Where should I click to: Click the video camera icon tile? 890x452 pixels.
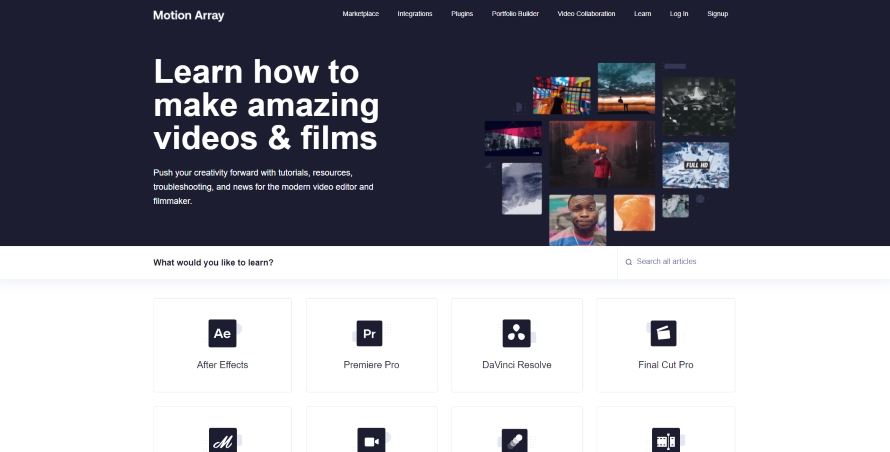pyautogui.click(x=371, y=441)
